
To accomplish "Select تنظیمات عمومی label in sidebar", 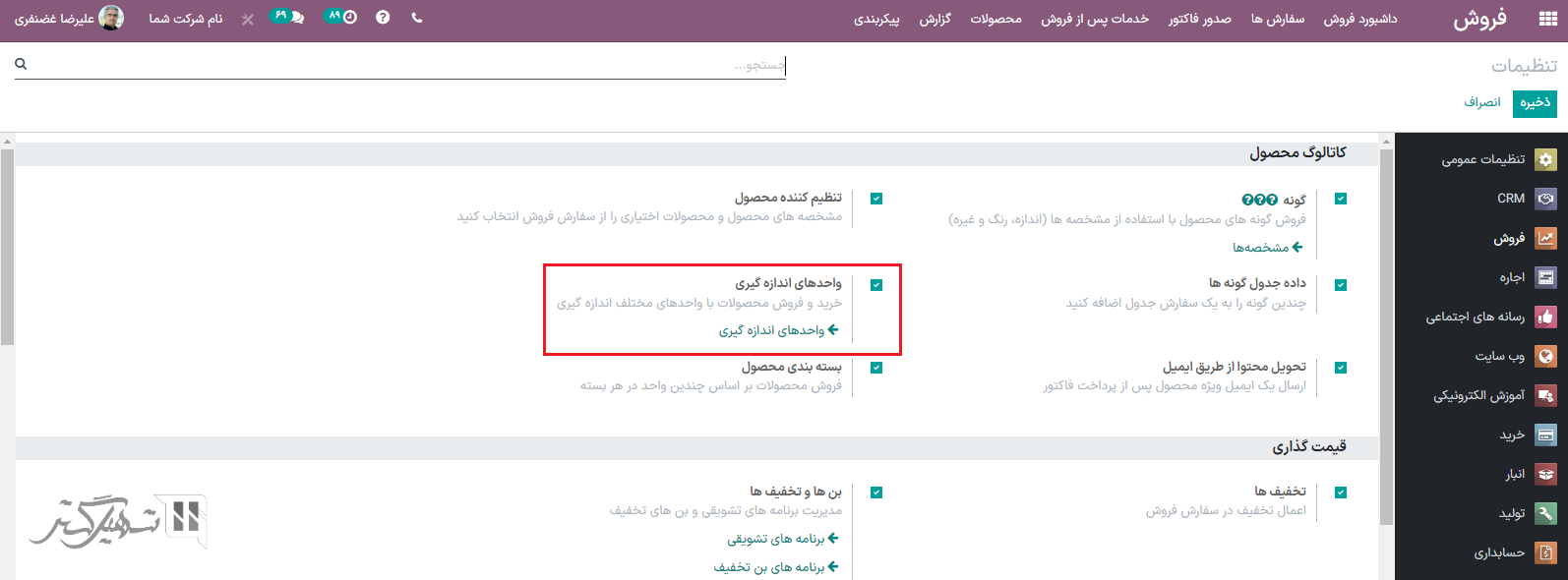I will pyautogui.click(x=1483, y=159).
